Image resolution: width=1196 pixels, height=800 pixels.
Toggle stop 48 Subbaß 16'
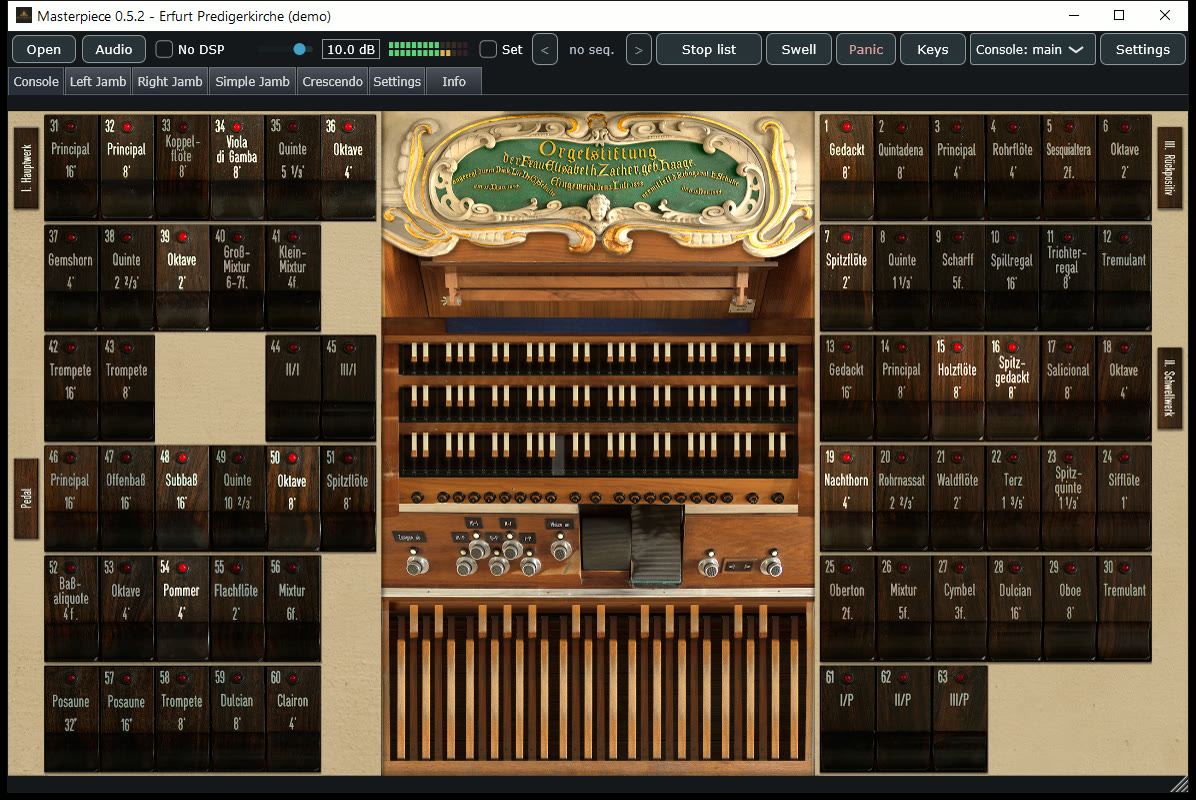click(182, 498)
